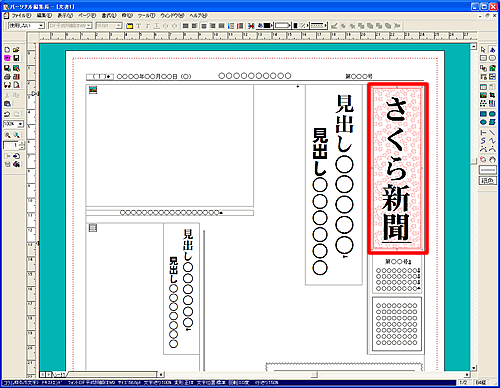Click the open folder icon in left toolbar
Viewport: 500px width, 388px height.
pos(16,49)
